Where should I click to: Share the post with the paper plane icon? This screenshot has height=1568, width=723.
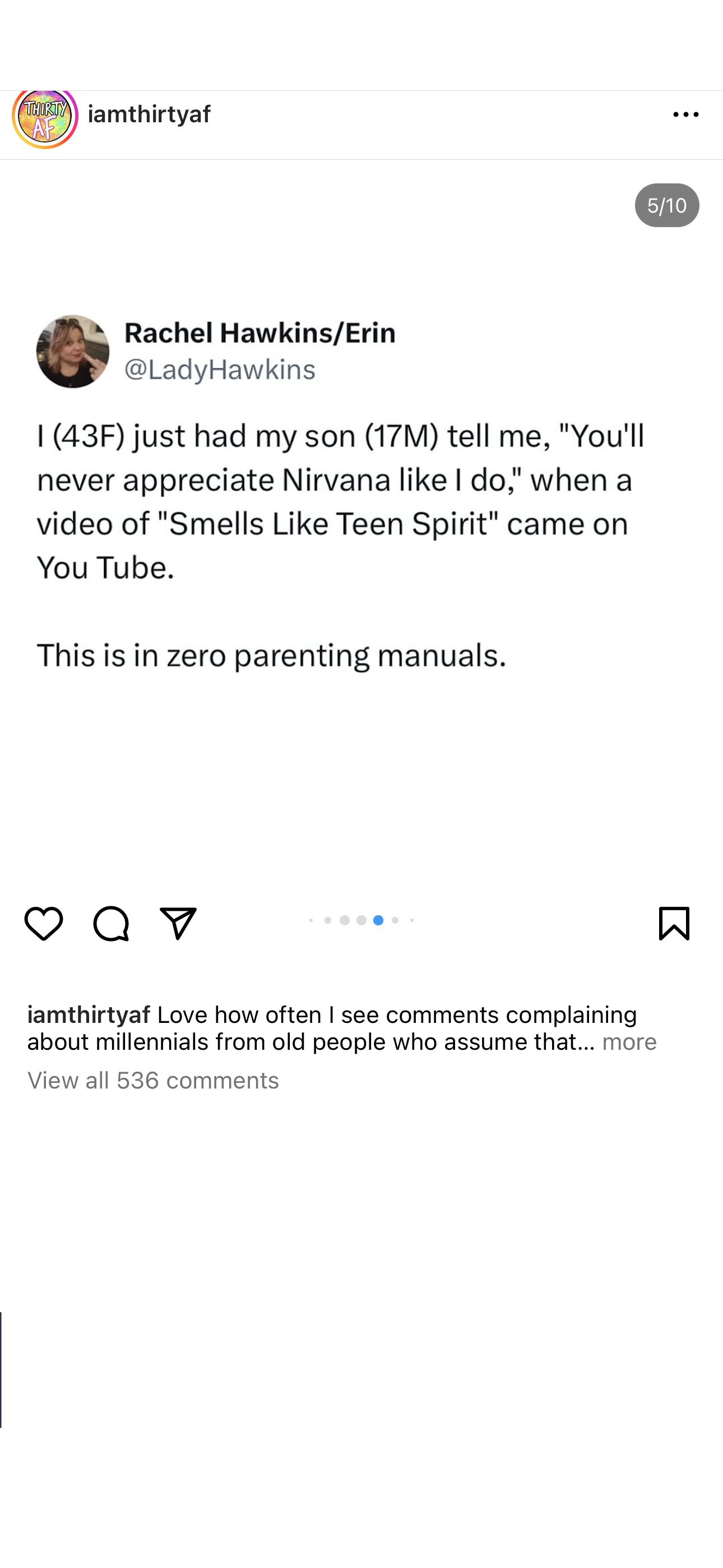point(178,923)
